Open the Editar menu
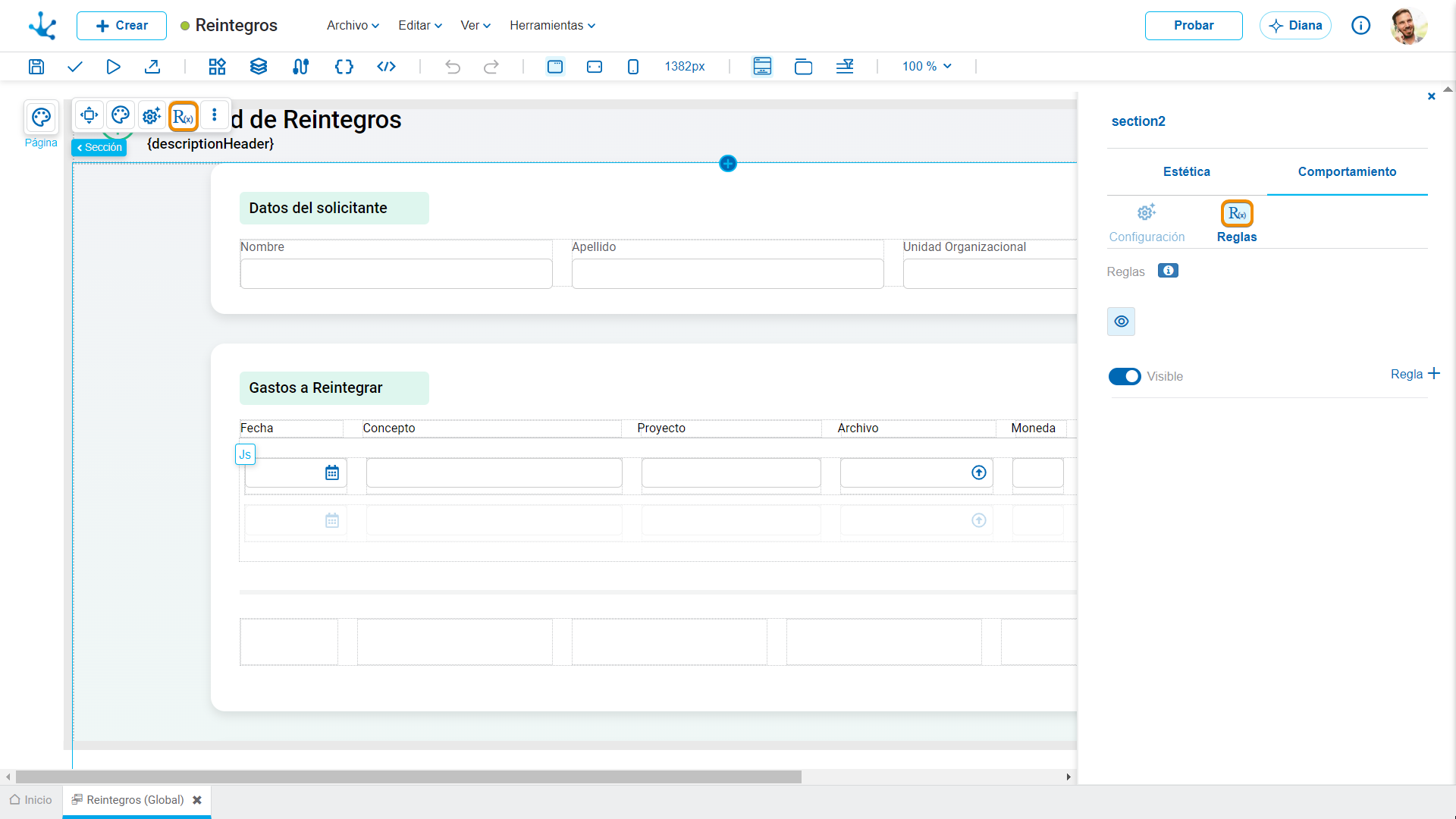Viewport: 1456px width, 819px height. click(420, 26)
